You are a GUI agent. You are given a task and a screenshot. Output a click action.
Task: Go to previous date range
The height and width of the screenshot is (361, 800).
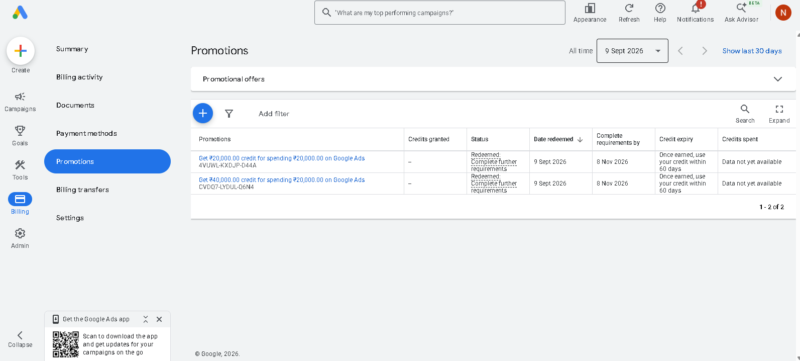tap(680, 50)
